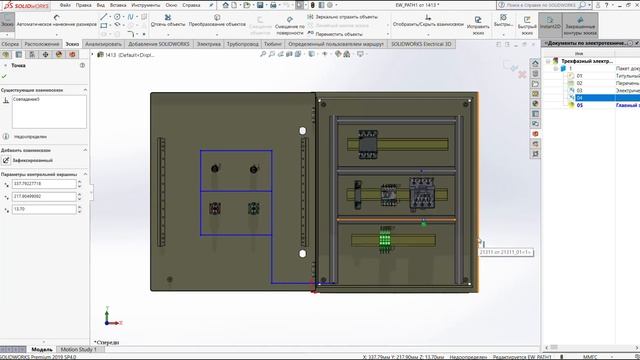The image size is (640, 360).
Task: Click Convert Entities (Преобразование объектов) tool
Action: (x=217, y=20)
